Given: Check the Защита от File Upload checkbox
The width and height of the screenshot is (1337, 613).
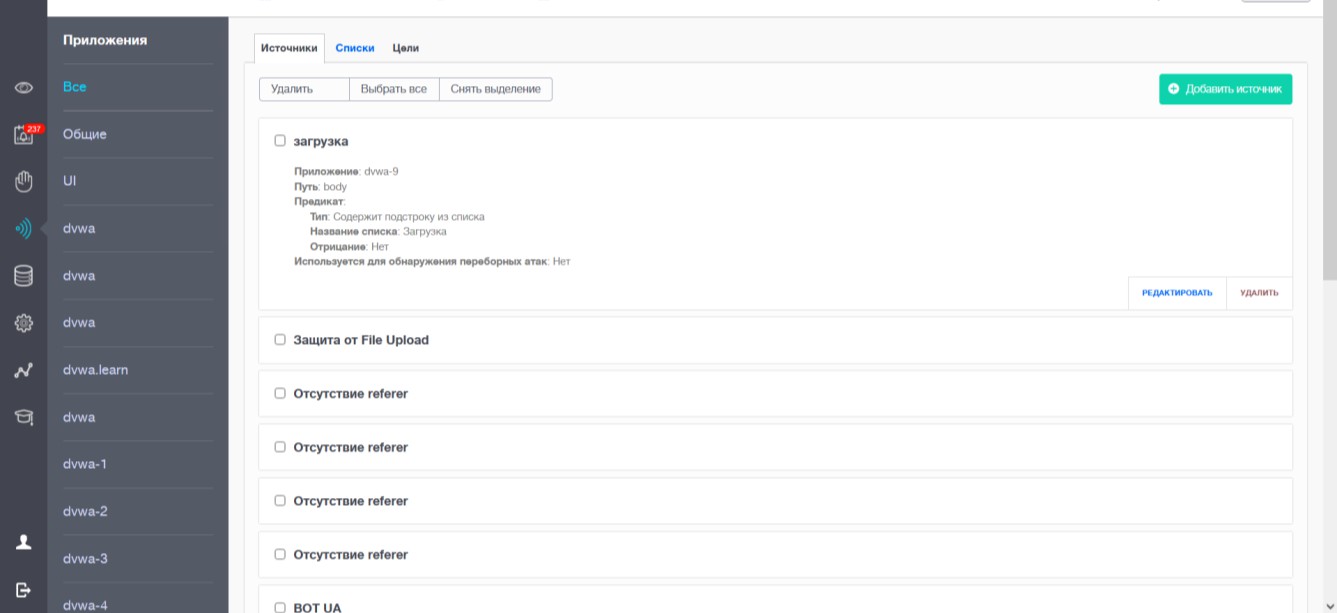Looking at the screenshot, I should pyautogui.click(x=280, y=340).
